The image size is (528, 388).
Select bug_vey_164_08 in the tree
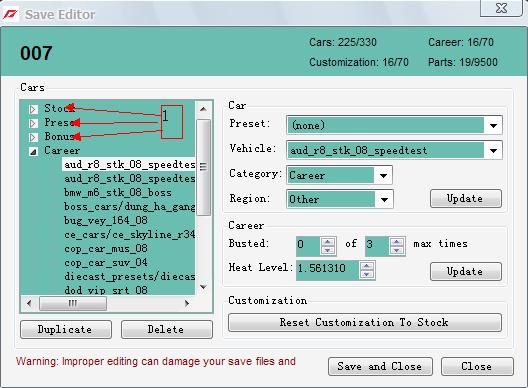pyautogui.click(x=106, y=220)
